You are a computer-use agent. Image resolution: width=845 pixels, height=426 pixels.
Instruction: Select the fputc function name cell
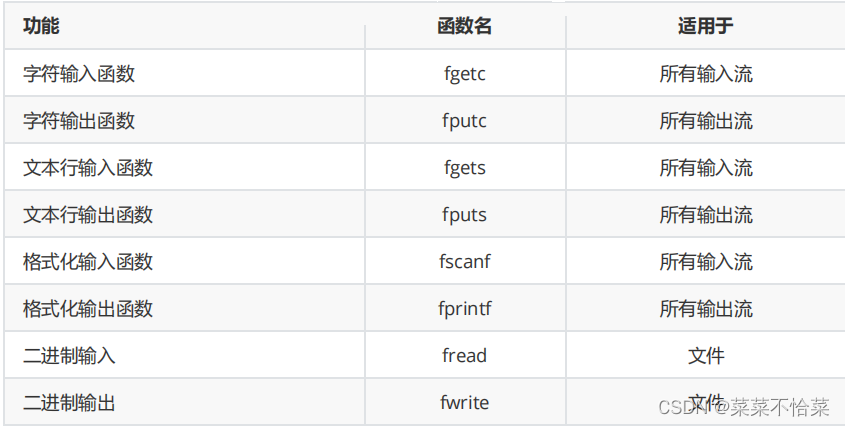465,121
